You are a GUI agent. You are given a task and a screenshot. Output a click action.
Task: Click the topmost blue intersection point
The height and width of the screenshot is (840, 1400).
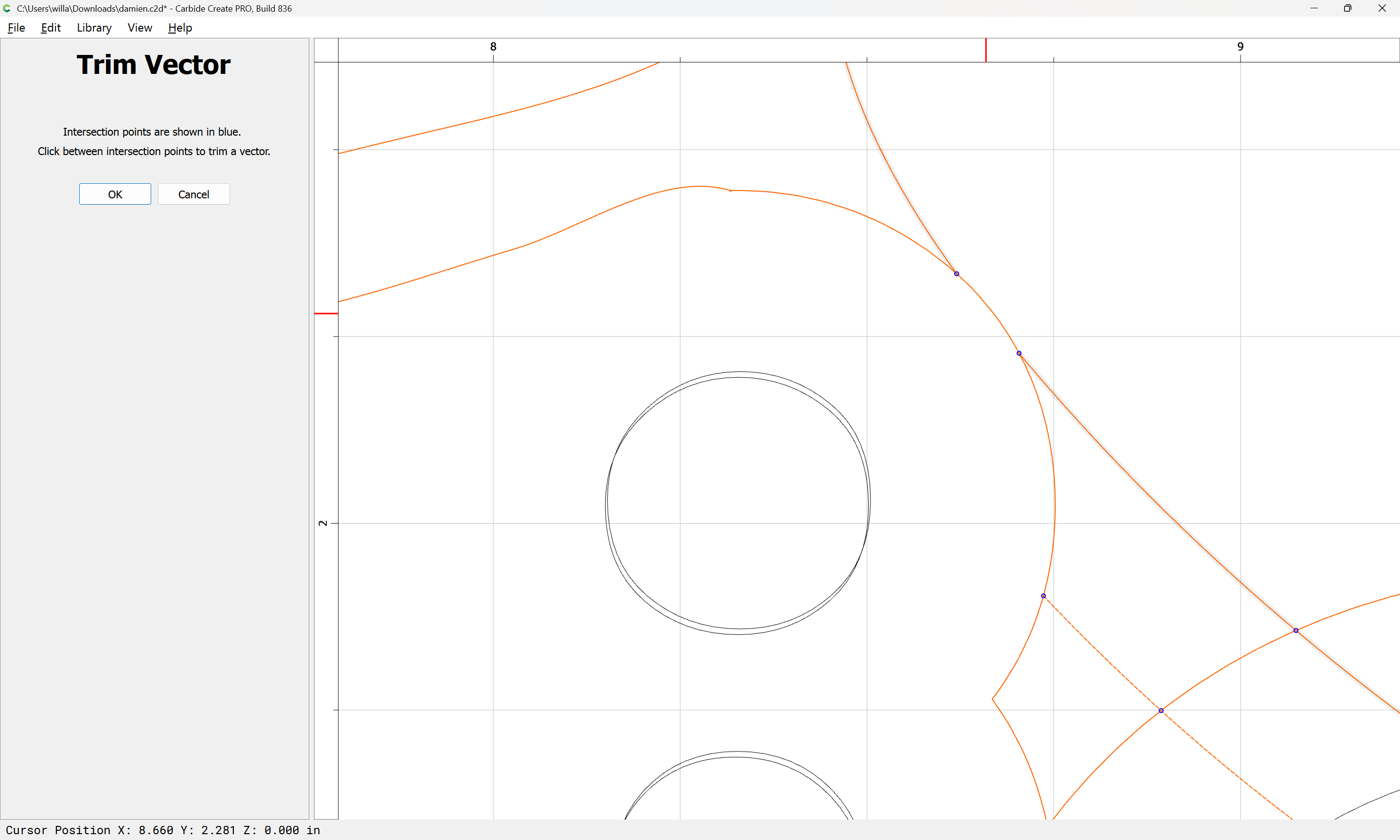[956, 274]
